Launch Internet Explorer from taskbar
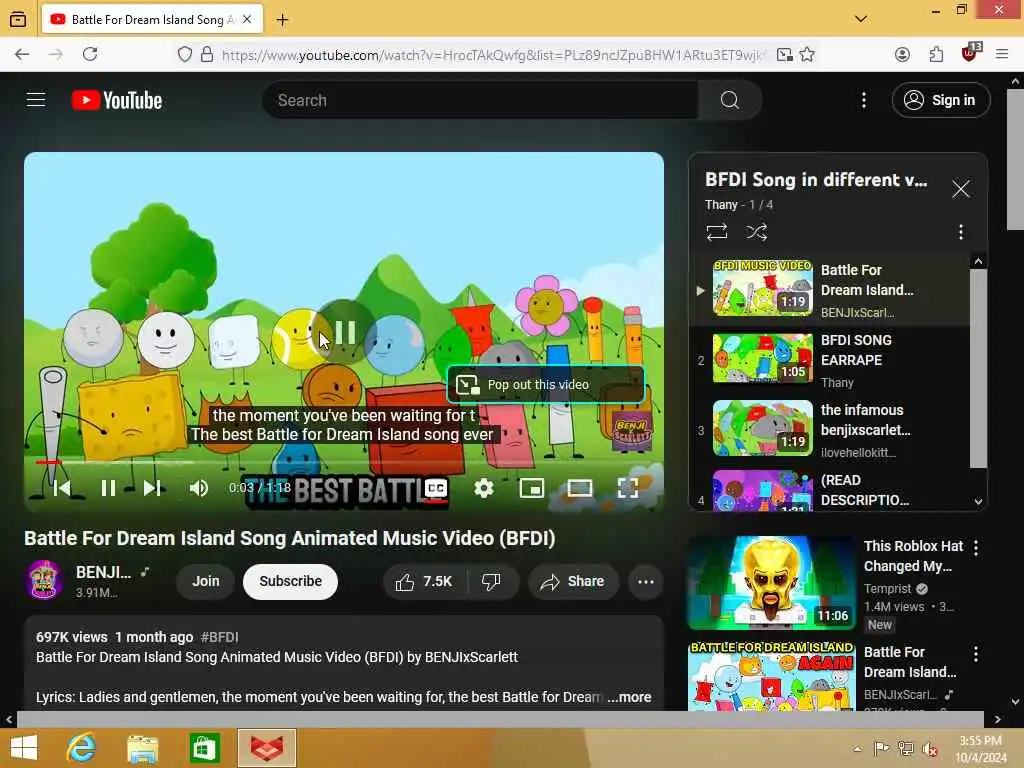This screenshot has height=768, width=1024. coord(82,748)
